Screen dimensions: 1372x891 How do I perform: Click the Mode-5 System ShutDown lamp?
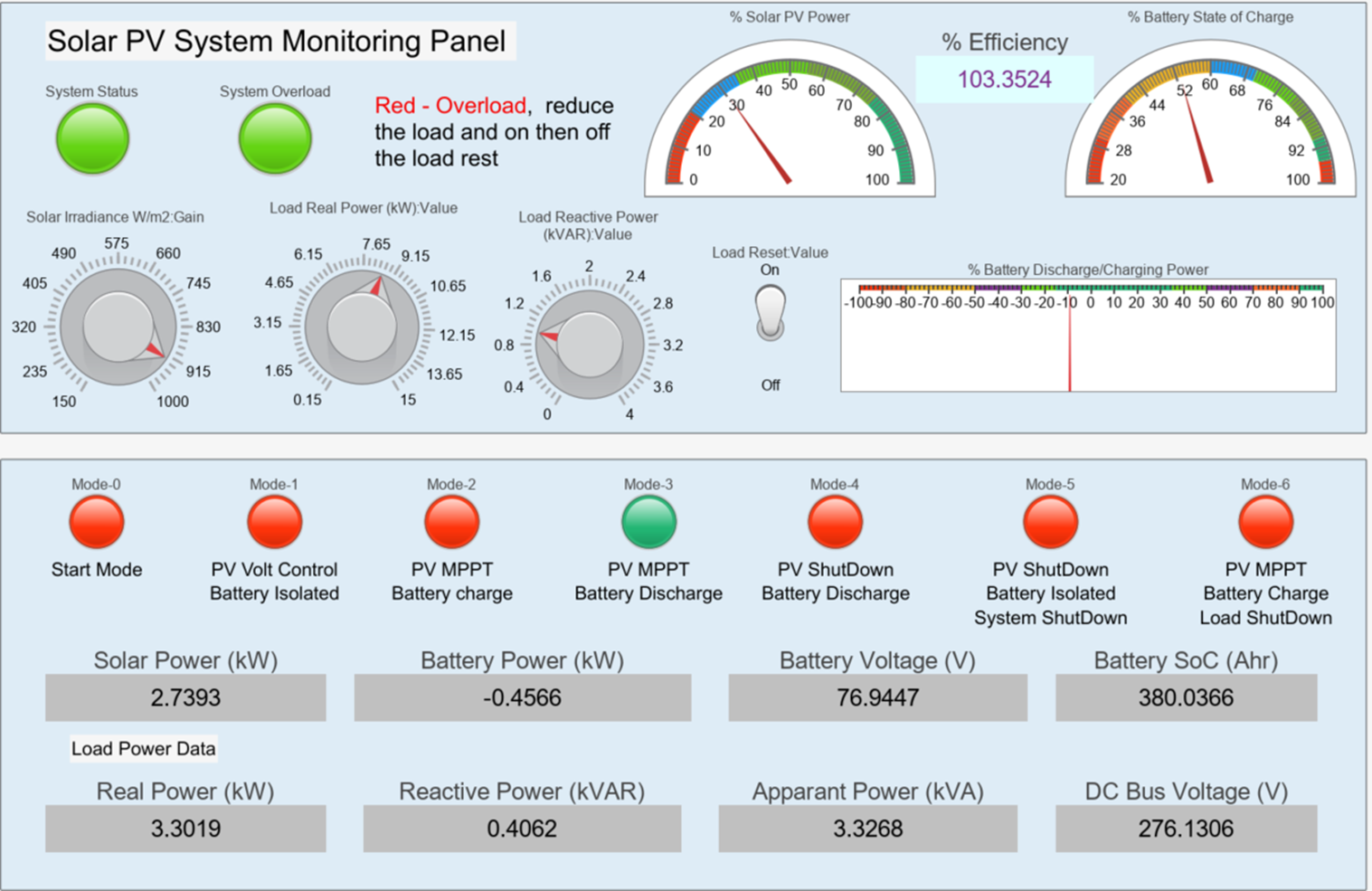pos(1050,522)
